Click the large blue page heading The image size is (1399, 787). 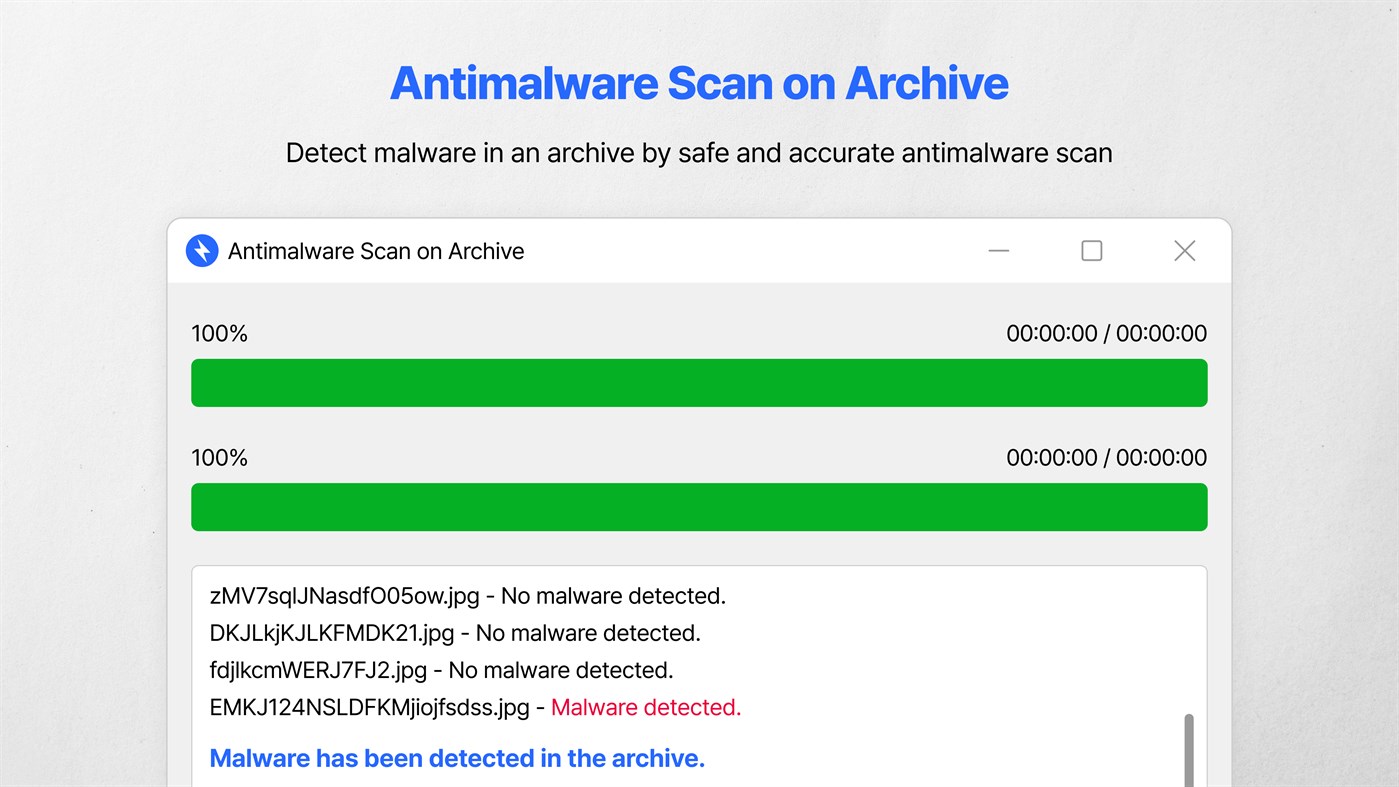pos(699,83)
